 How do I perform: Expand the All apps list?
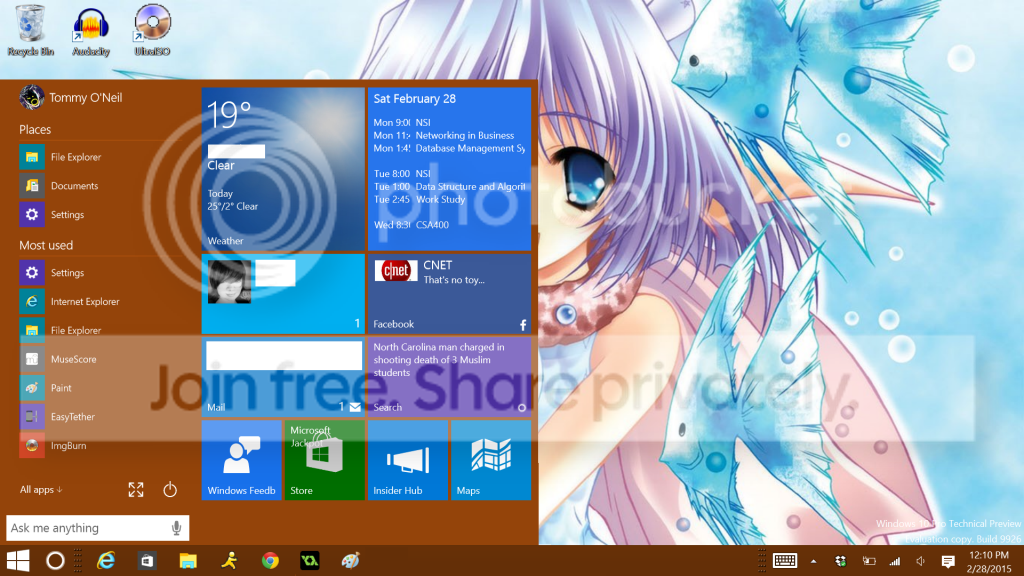click(41, 490)
